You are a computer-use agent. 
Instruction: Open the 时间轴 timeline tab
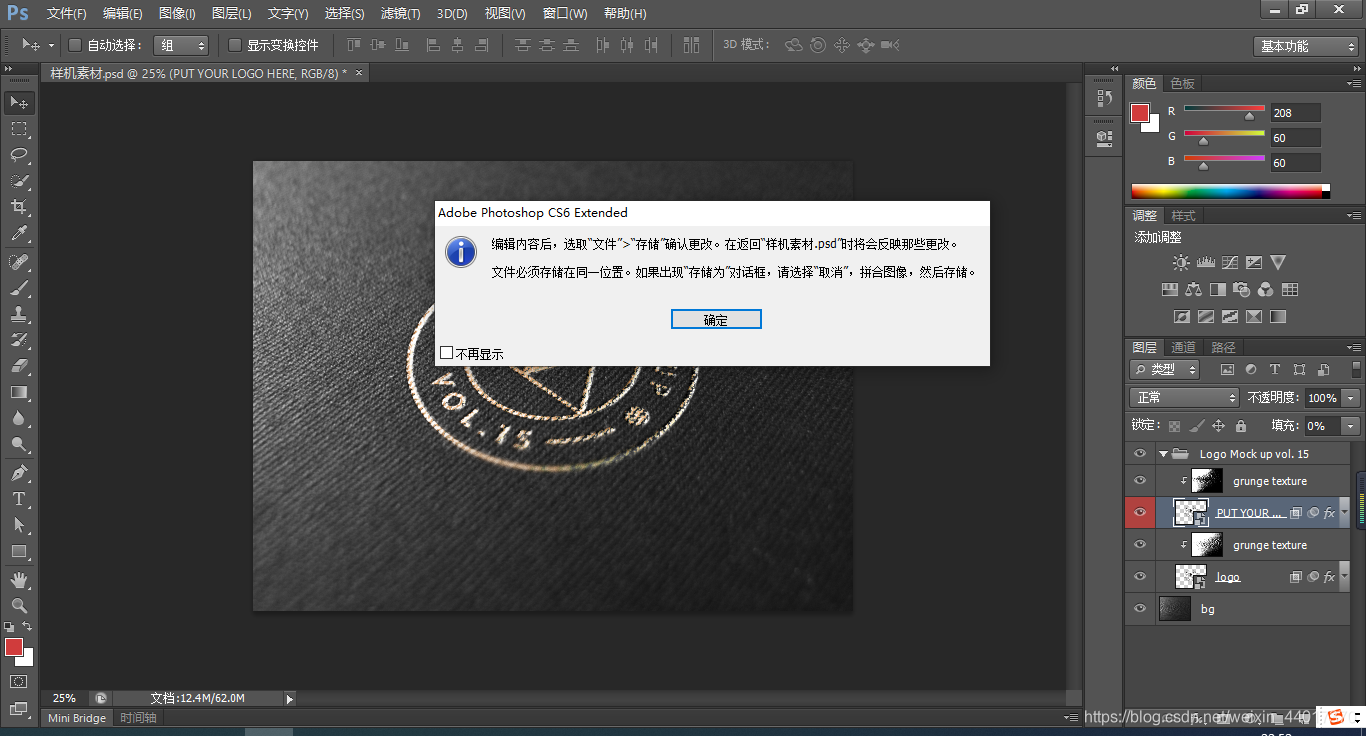click(x=138, y=718)
